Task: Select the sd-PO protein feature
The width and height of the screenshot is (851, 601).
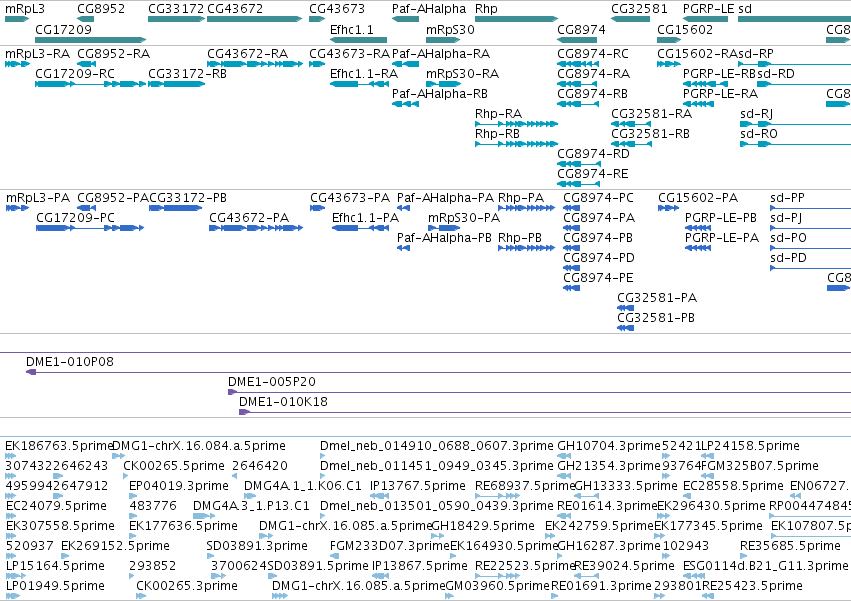Action: pos(810,248)
